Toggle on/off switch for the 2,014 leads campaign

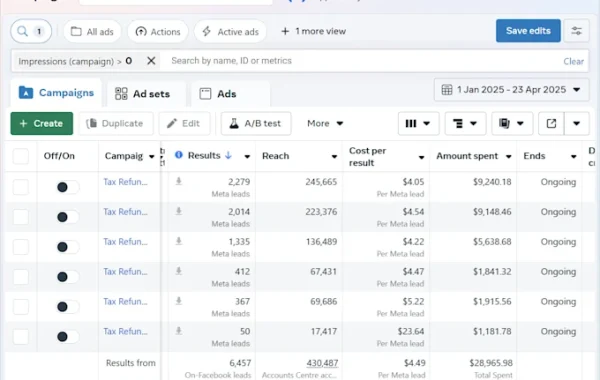pos(68,217)
